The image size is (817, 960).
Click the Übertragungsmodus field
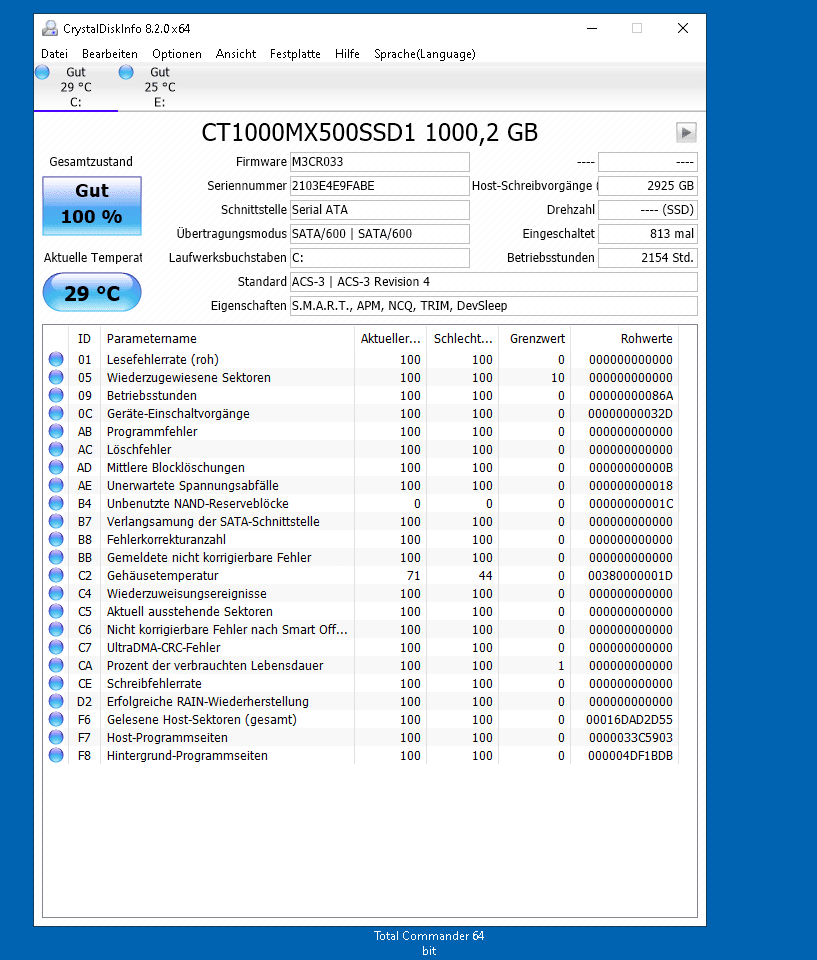(x=380, y=233)
